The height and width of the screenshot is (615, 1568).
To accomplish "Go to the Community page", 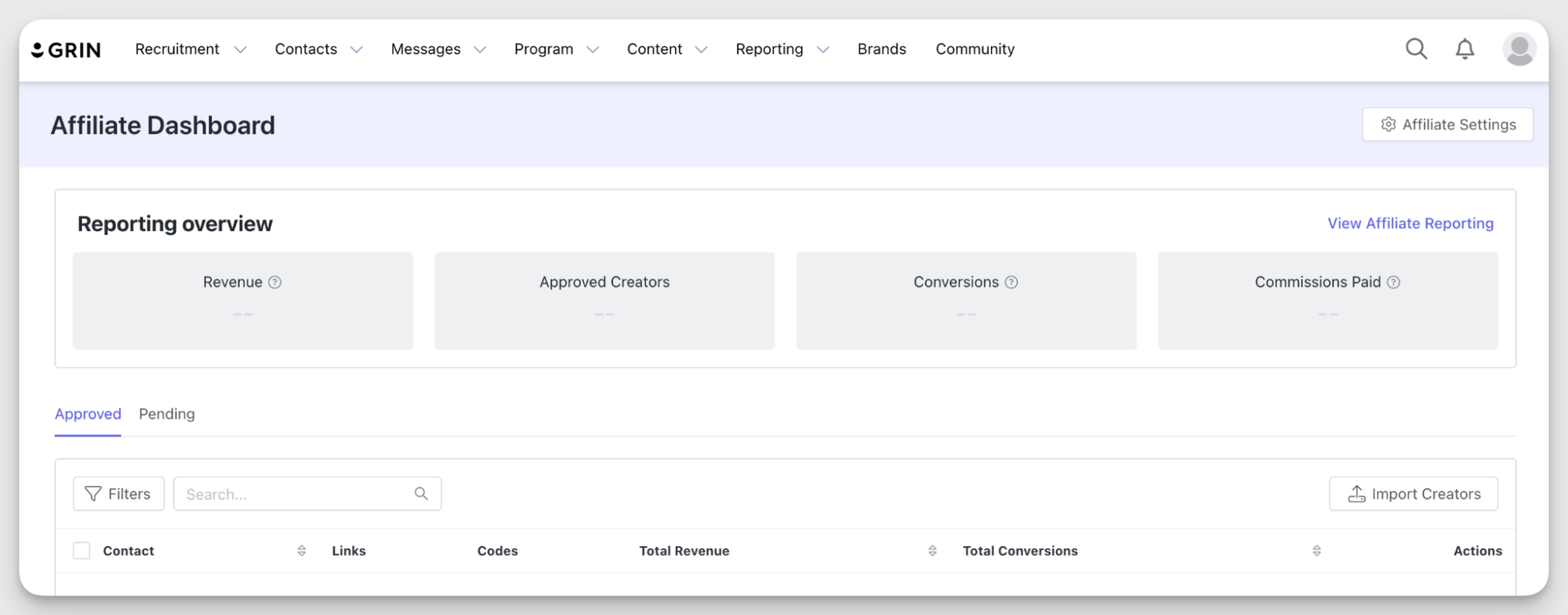I will tap(975, 49).
